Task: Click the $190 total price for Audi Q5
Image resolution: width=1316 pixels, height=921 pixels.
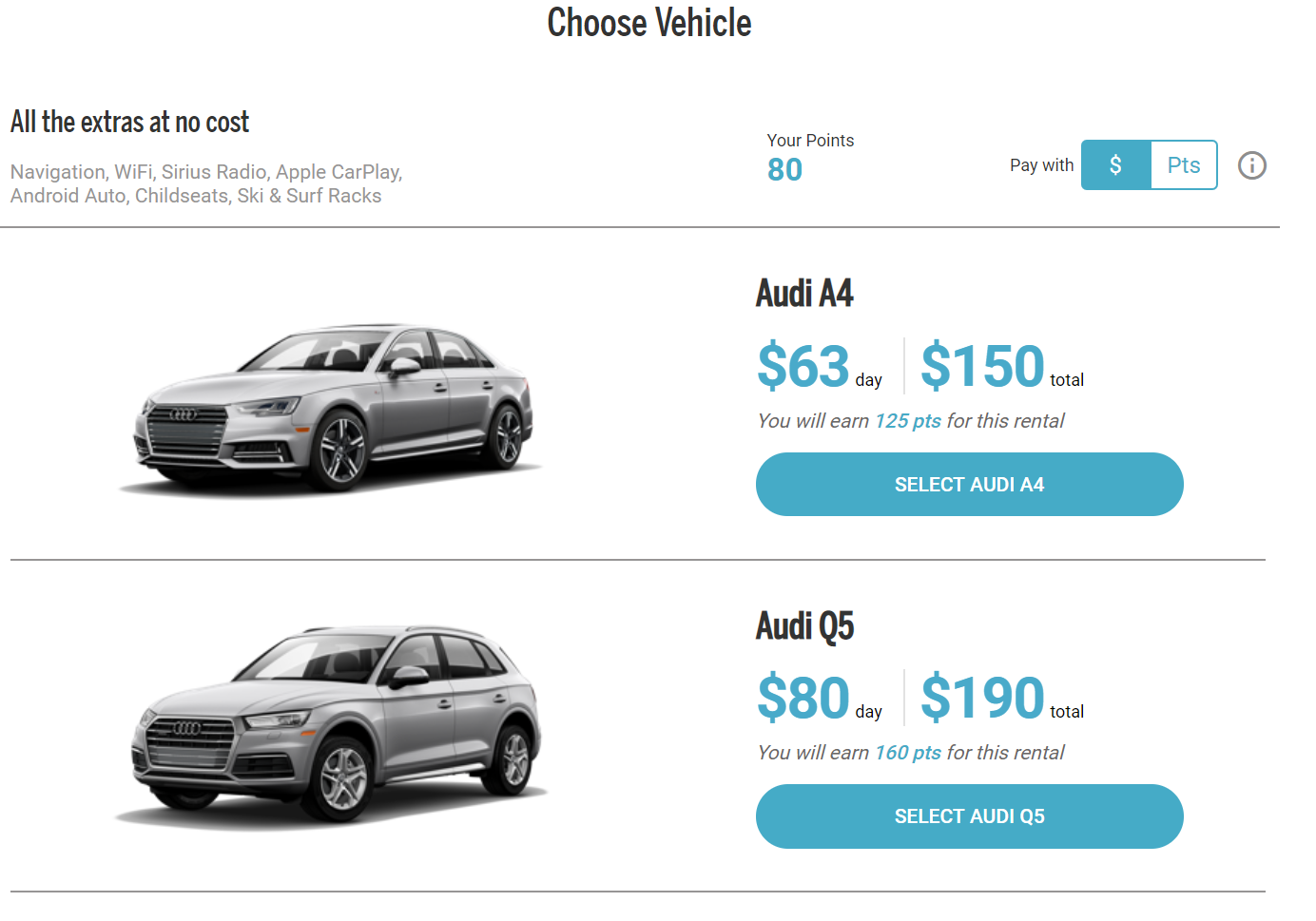Action: pos(981,698)
